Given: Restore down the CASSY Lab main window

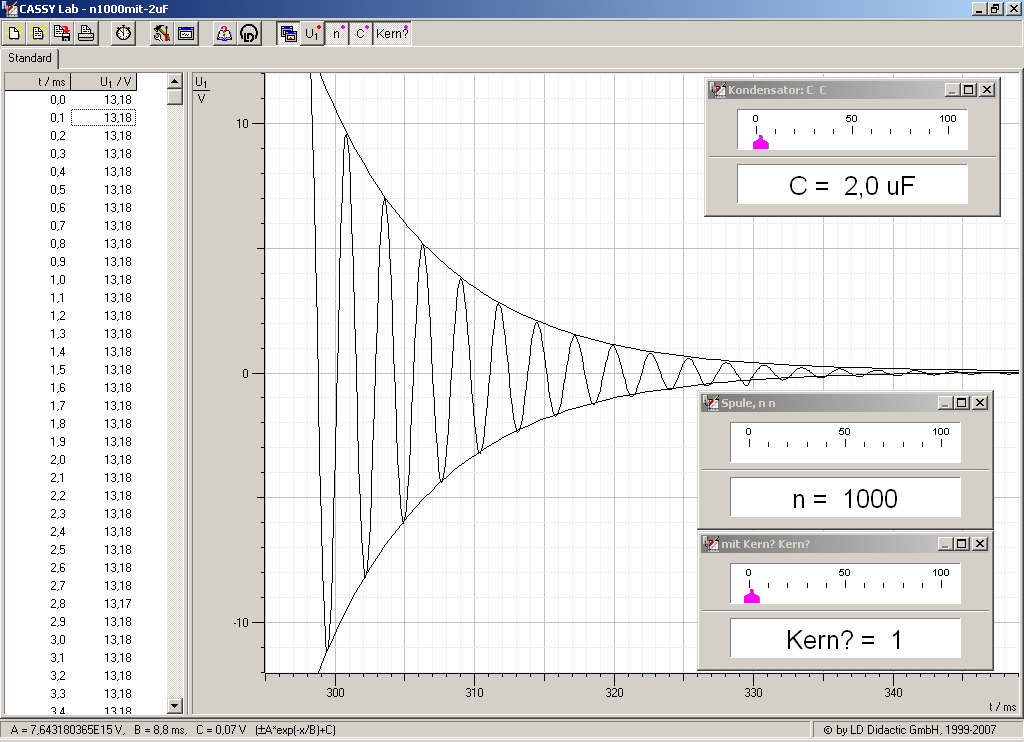Looking at the screenshot, I should tap(995, 8).
